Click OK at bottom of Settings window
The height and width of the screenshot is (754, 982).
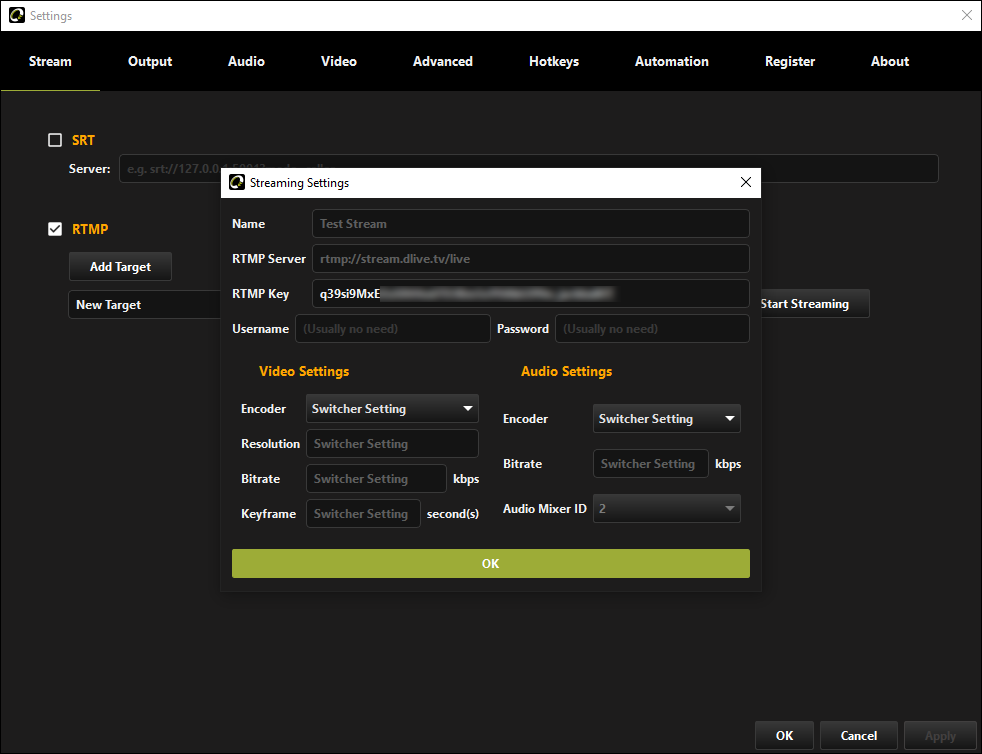(x=784, y=735)
